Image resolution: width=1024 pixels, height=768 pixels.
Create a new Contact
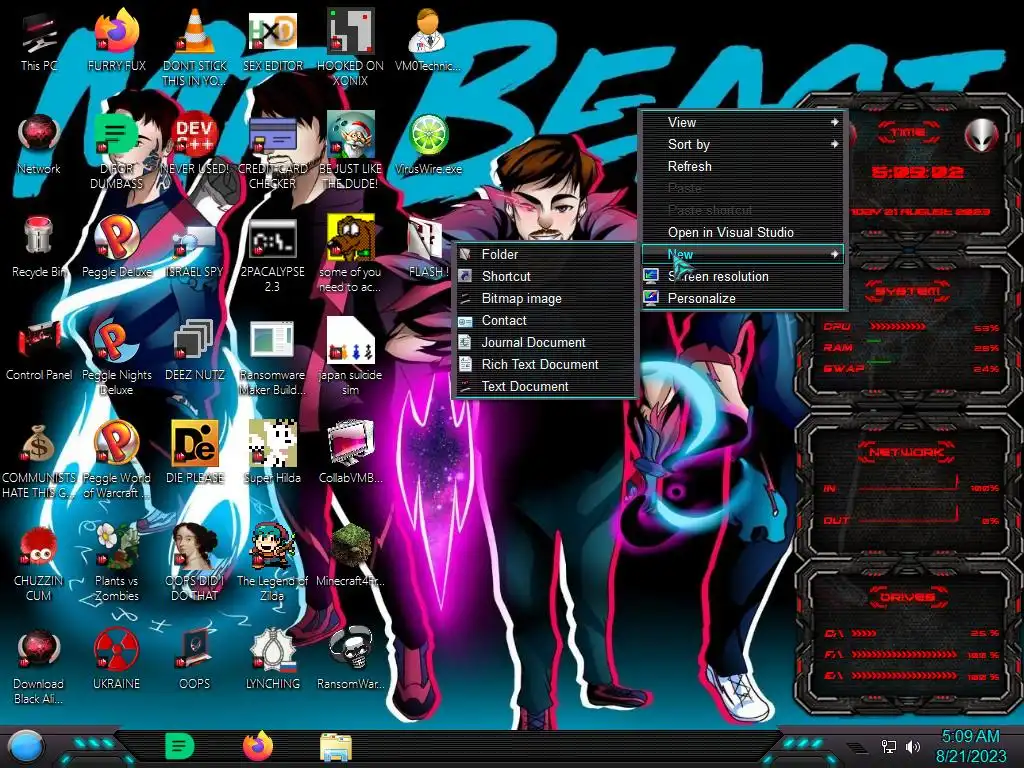[x=544, y=321]
